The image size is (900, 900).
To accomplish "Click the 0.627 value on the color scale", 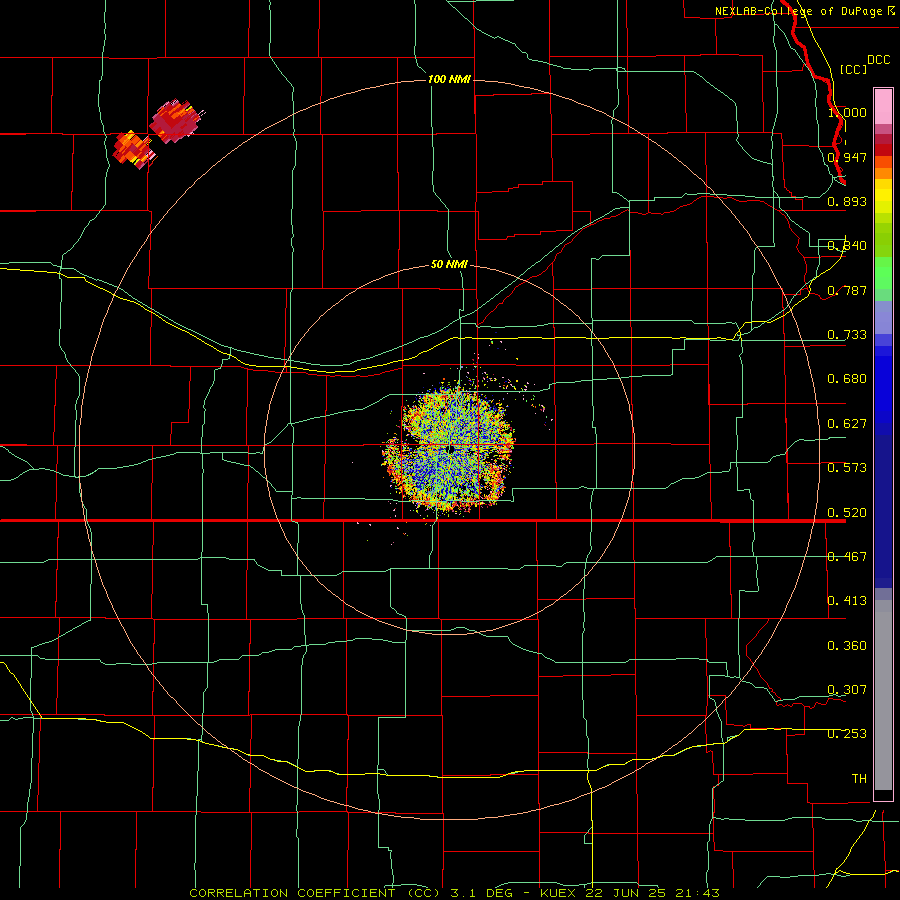I will 847,424.
